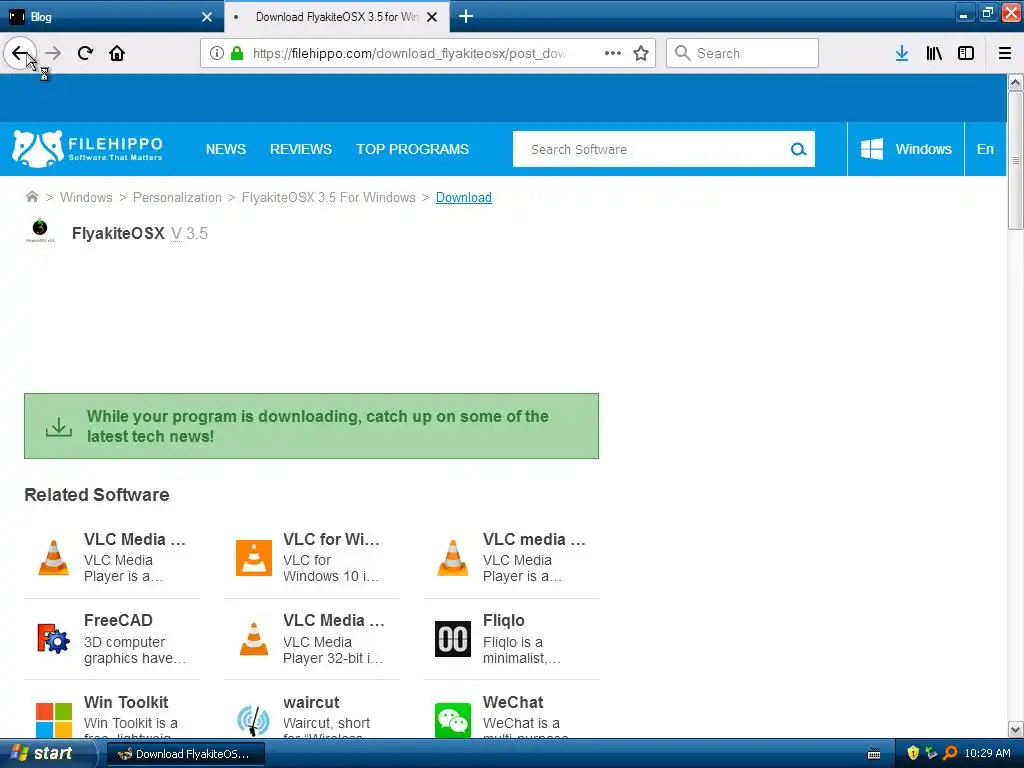Click the forward navigation arrow

tap(54, 54)
